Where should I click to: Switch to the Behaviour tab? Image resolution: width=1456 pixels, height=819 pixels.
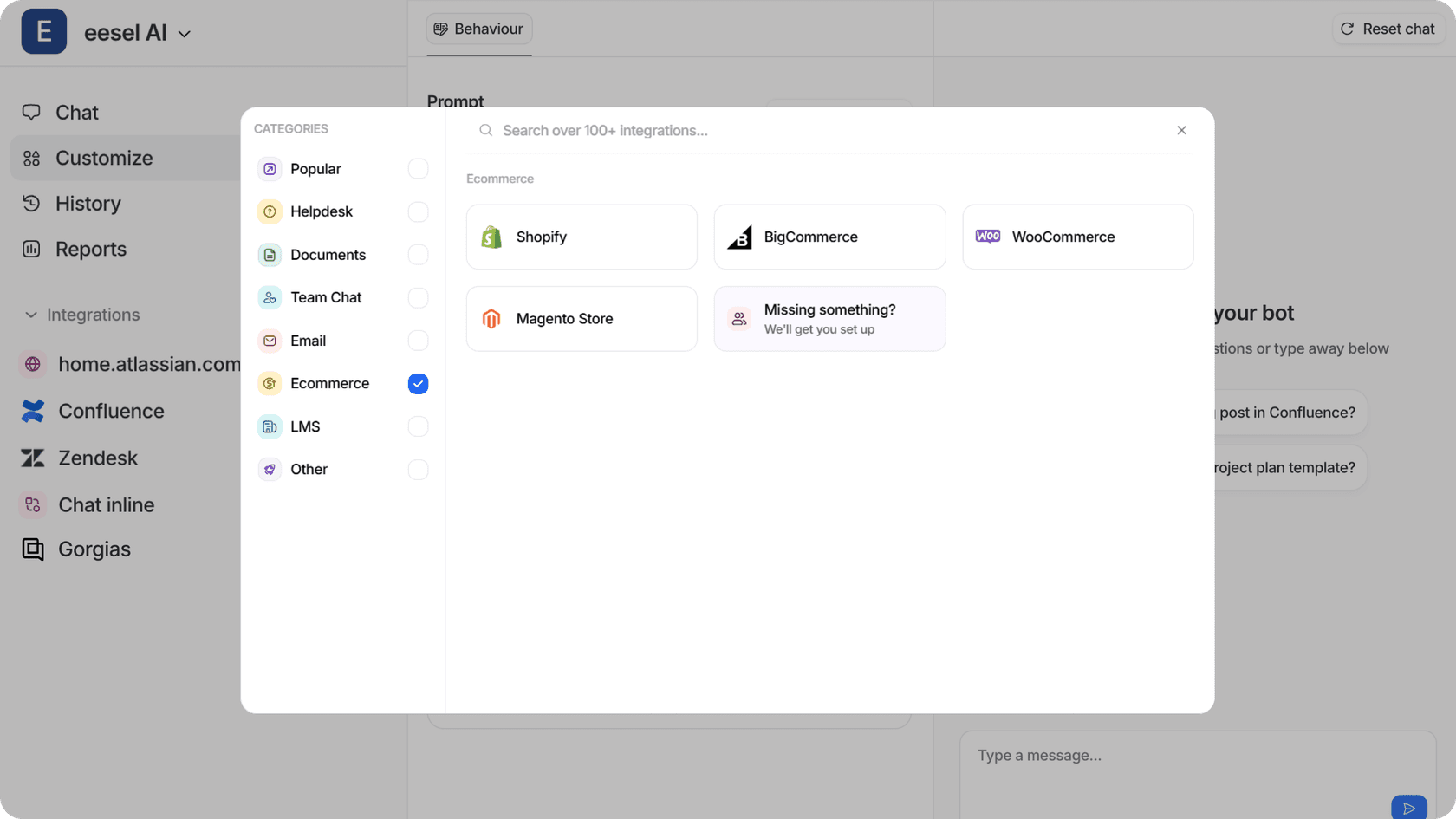pos(479,29)
